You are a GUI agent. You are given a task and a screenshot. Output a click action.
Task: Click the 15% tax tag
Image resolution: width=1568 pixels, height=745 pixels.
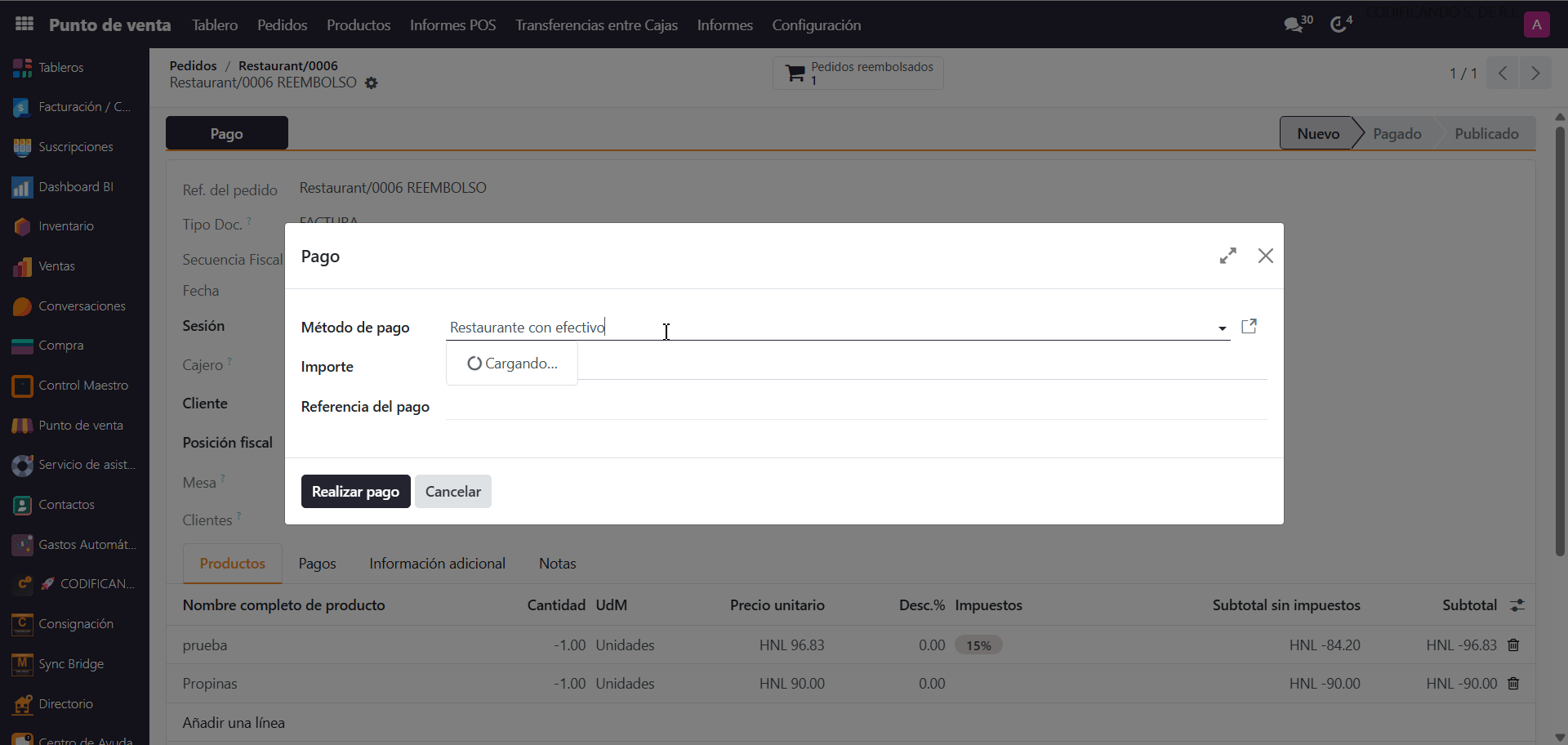978,645
